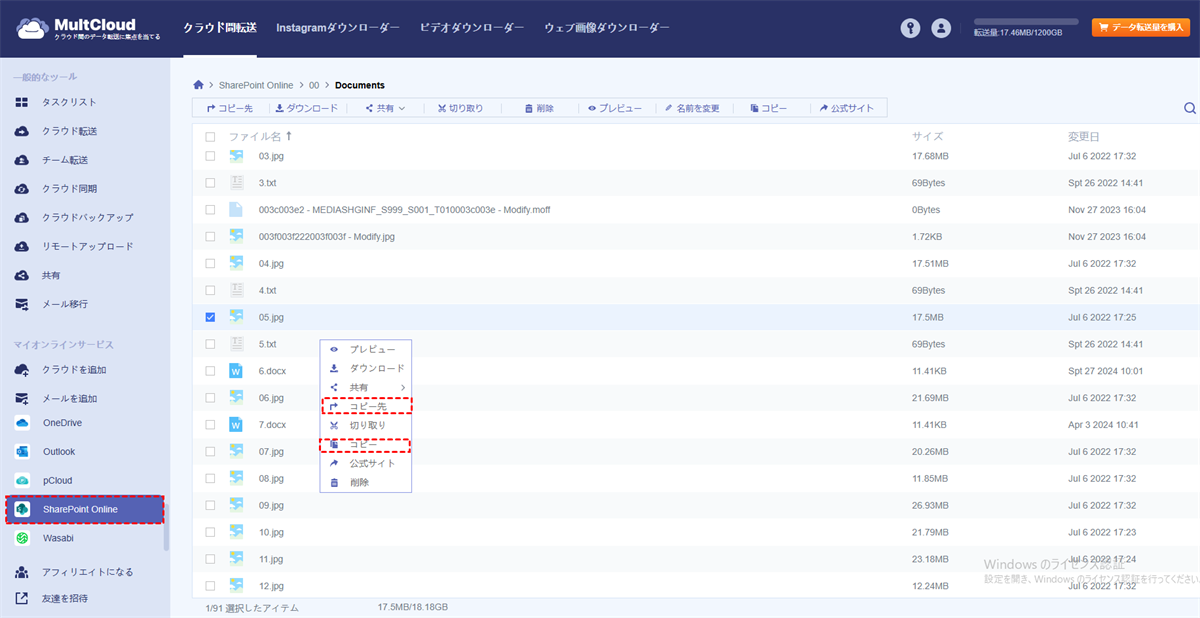Check the box for 4.txt
The image size is (1200, 618).
(210, 290)
